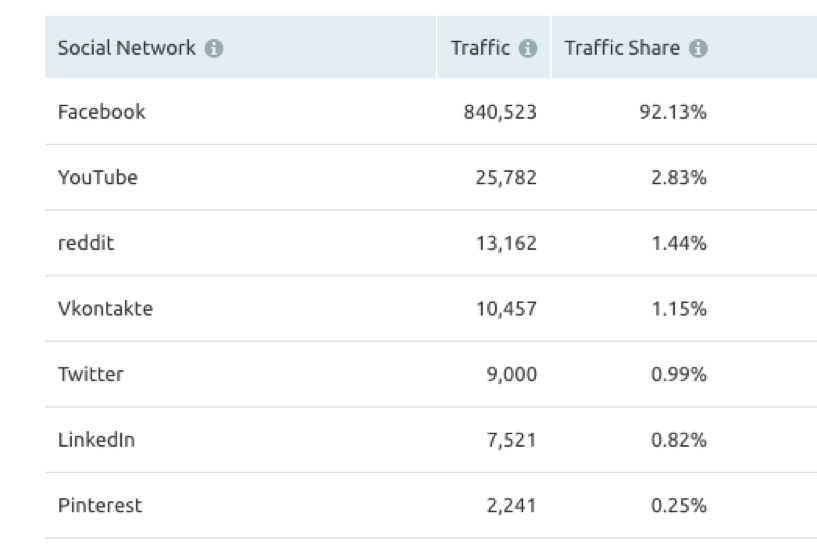The image size is (817, 556).
Task: Select the Facebook row name
Action: click(101, 112)
